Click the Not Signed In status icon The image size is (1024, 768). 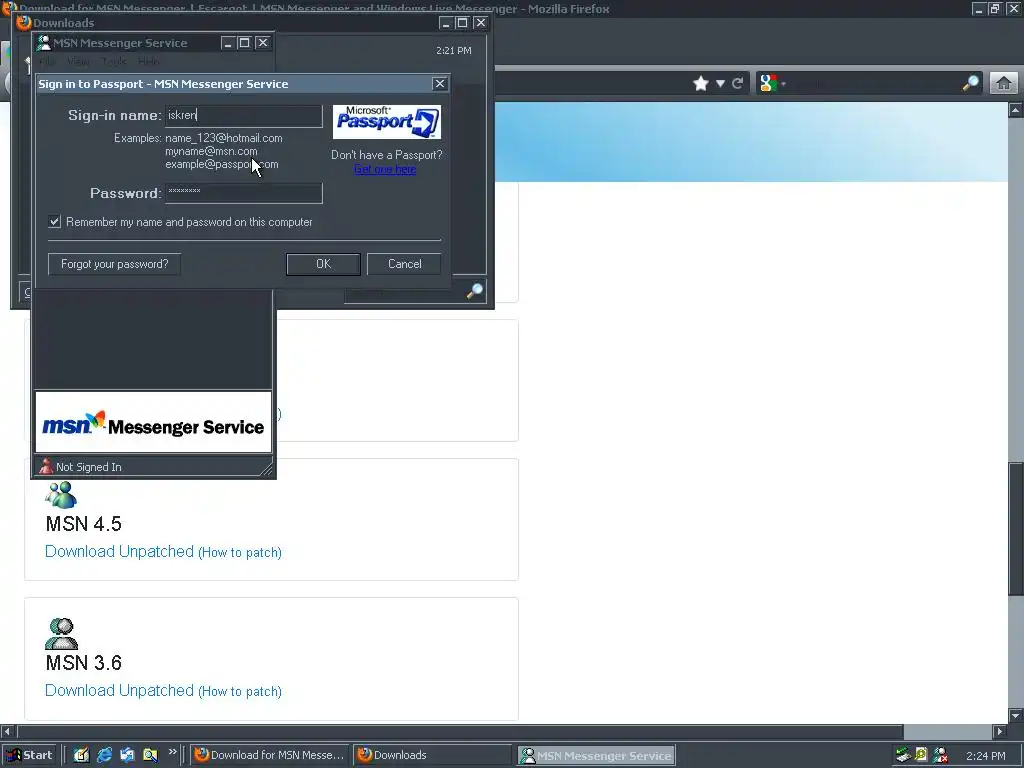pyautogui.click(x=46, y=466)
